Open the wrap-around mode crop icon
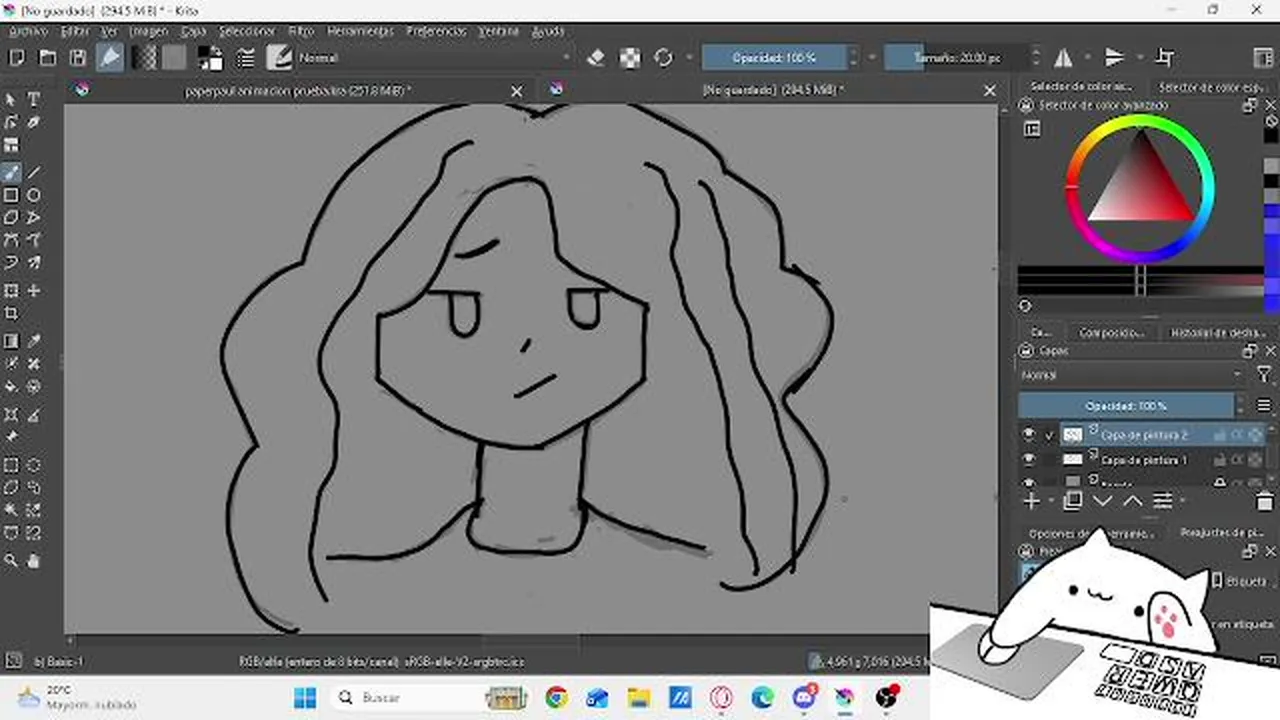The image size is (1280, 720). (x=1165, y=58)
